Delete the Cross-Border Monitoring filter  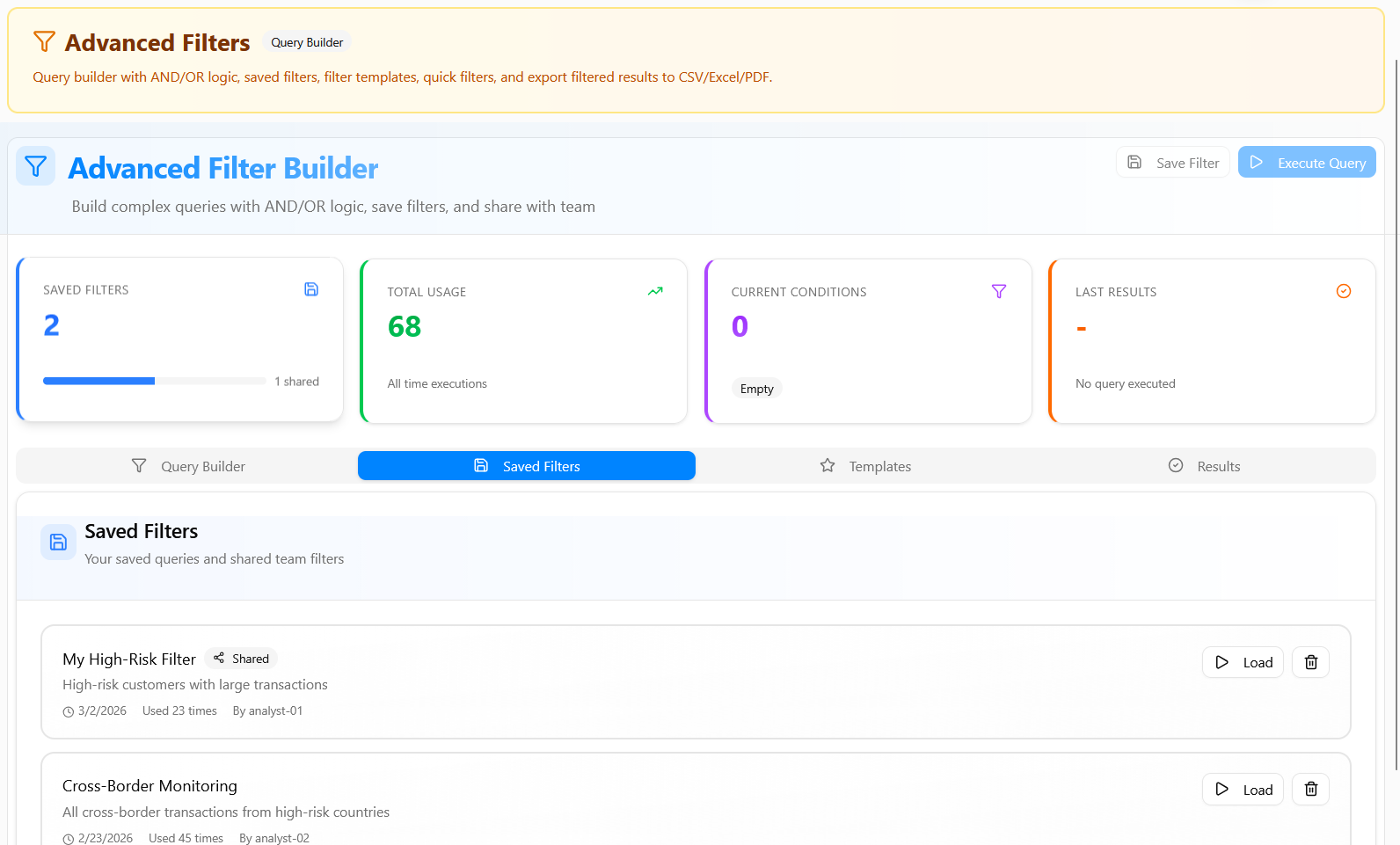(1310, 790)
